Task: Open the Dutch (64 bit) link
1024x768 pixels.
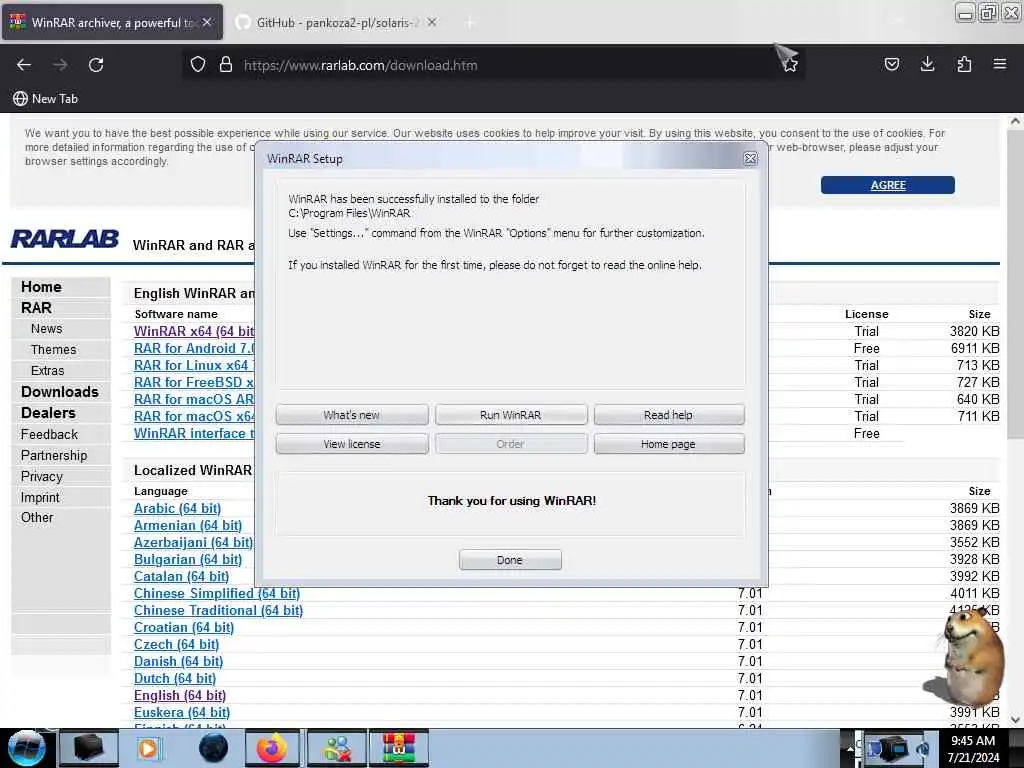Action: (x=175, y=678)
